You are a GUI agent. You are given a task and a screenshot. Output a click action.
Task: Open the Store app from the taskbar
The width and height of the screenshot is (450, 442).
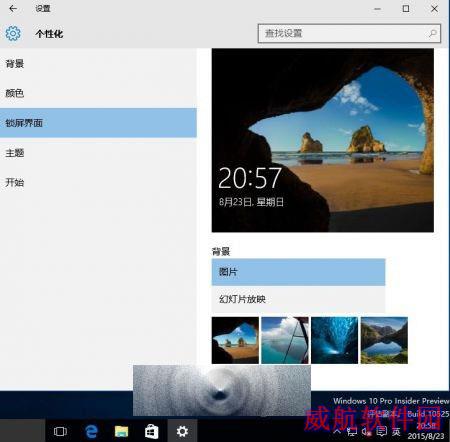[152, 431]
